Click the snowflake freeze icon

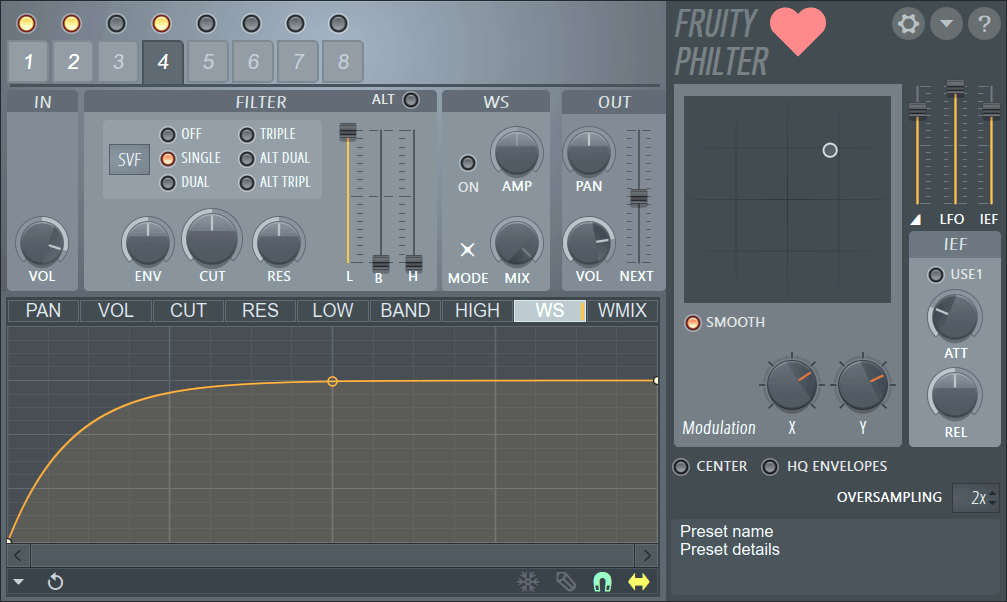[x=527, y=581]
